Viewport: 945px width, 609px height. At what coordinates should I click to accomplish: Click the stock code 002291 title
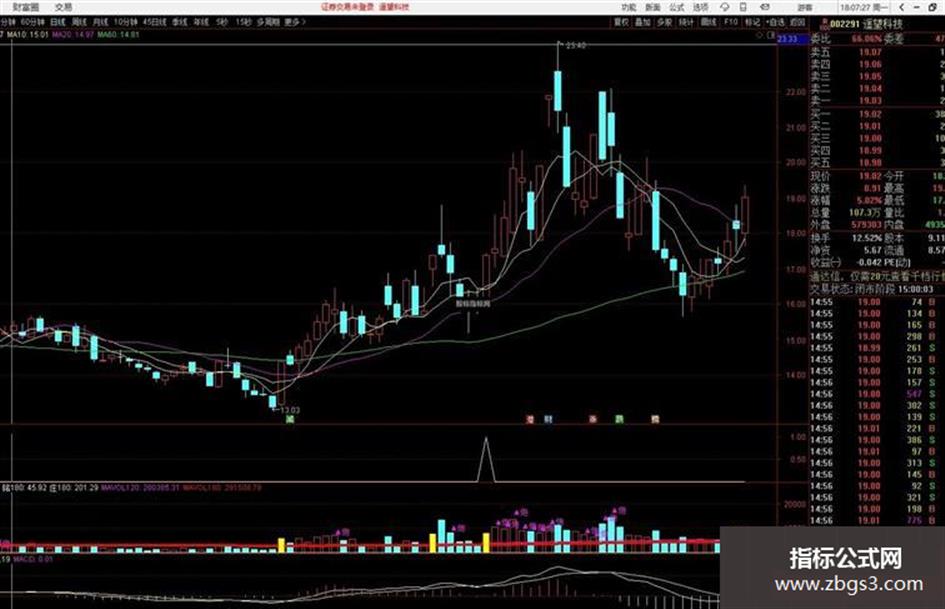coord(844,24)
